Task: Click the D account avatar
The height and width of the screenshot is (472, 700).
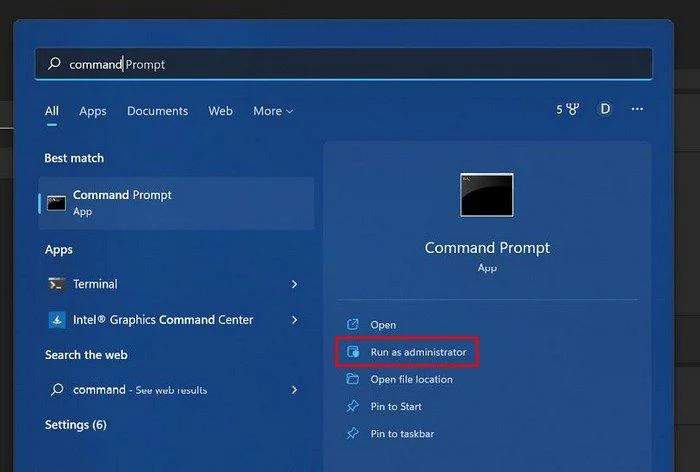Action: pyautogui.click(x=605, y=109)
